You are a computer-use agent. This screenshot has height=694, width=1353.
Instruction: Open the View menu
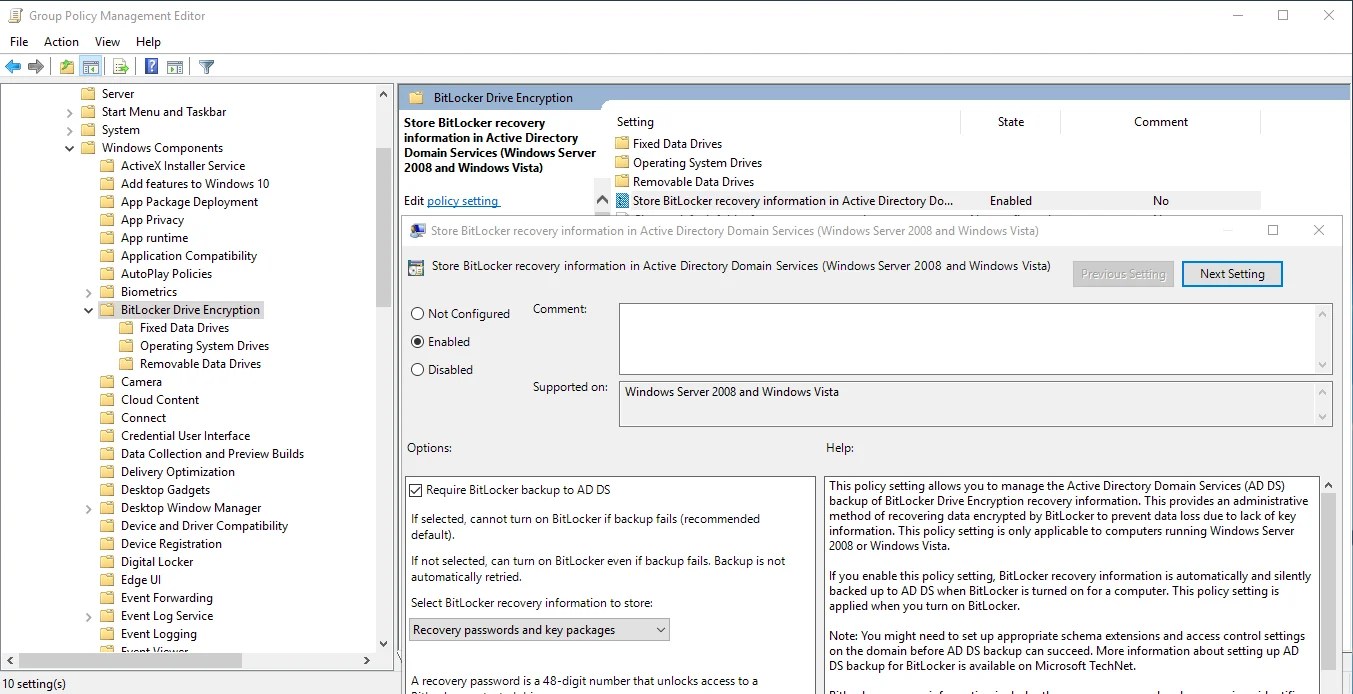[x=107, y=41]
